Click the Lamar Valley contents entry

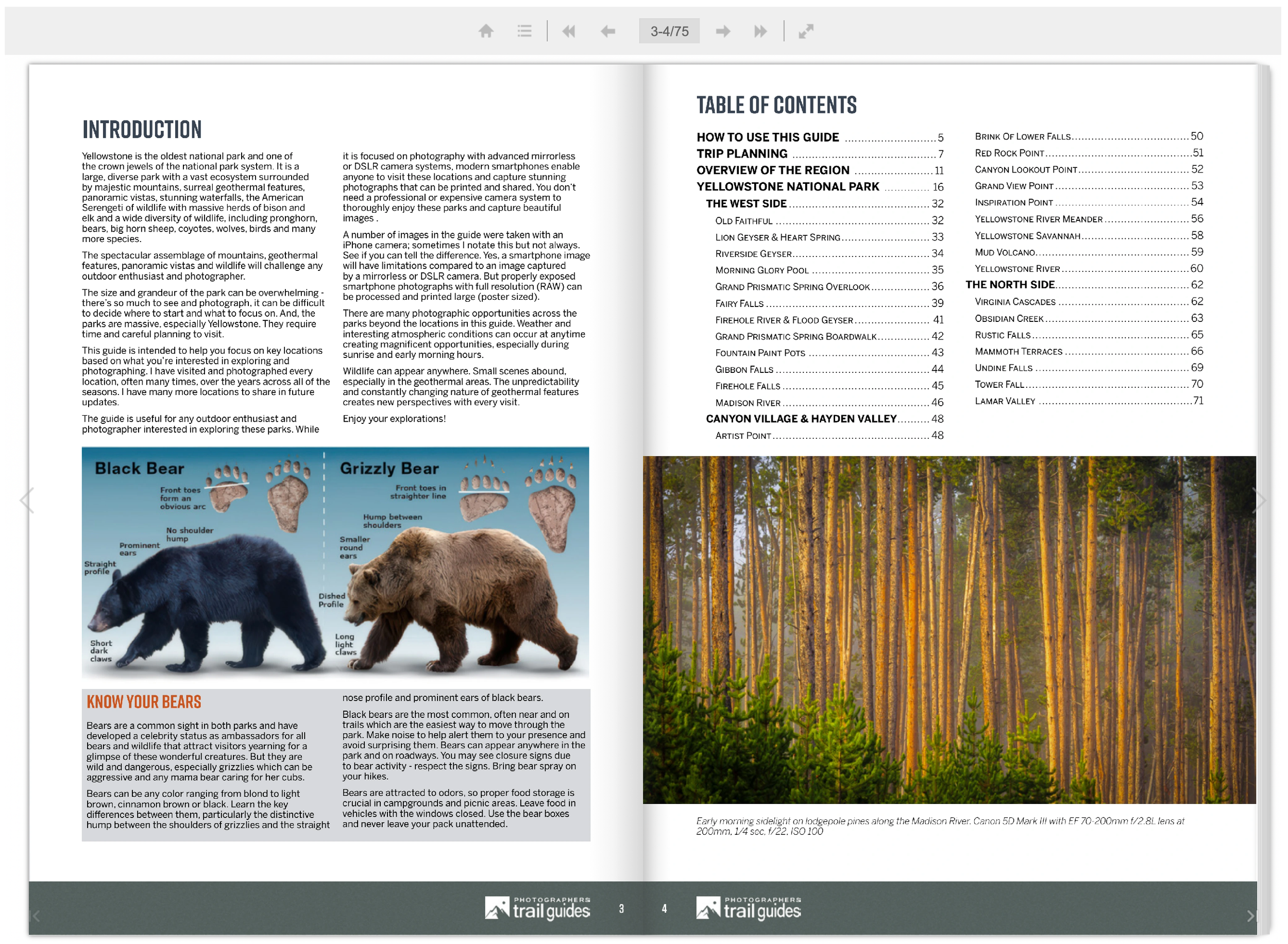coord(1005,402)
